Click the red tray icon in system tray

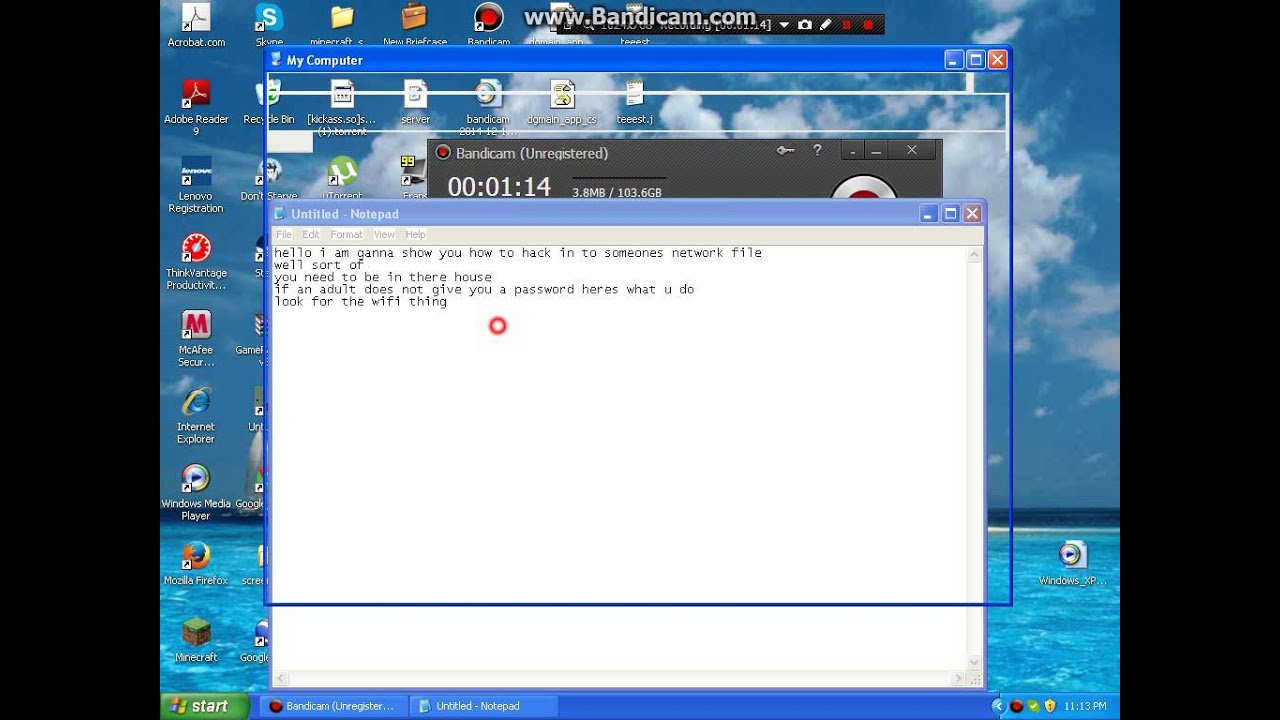pyautogui.click(x=1017, y=706)
